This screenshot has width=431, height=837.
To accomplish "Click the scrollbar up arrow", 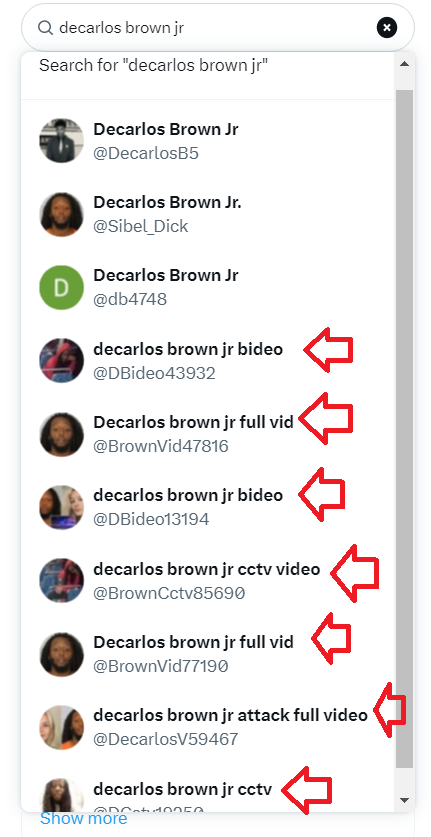I will click(x=404, y=64).
